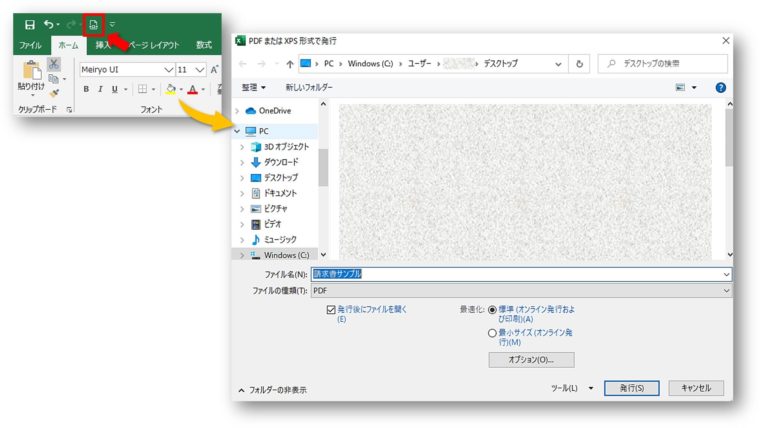Apply the red font color A
760x428 pixels.
point(192,90)
